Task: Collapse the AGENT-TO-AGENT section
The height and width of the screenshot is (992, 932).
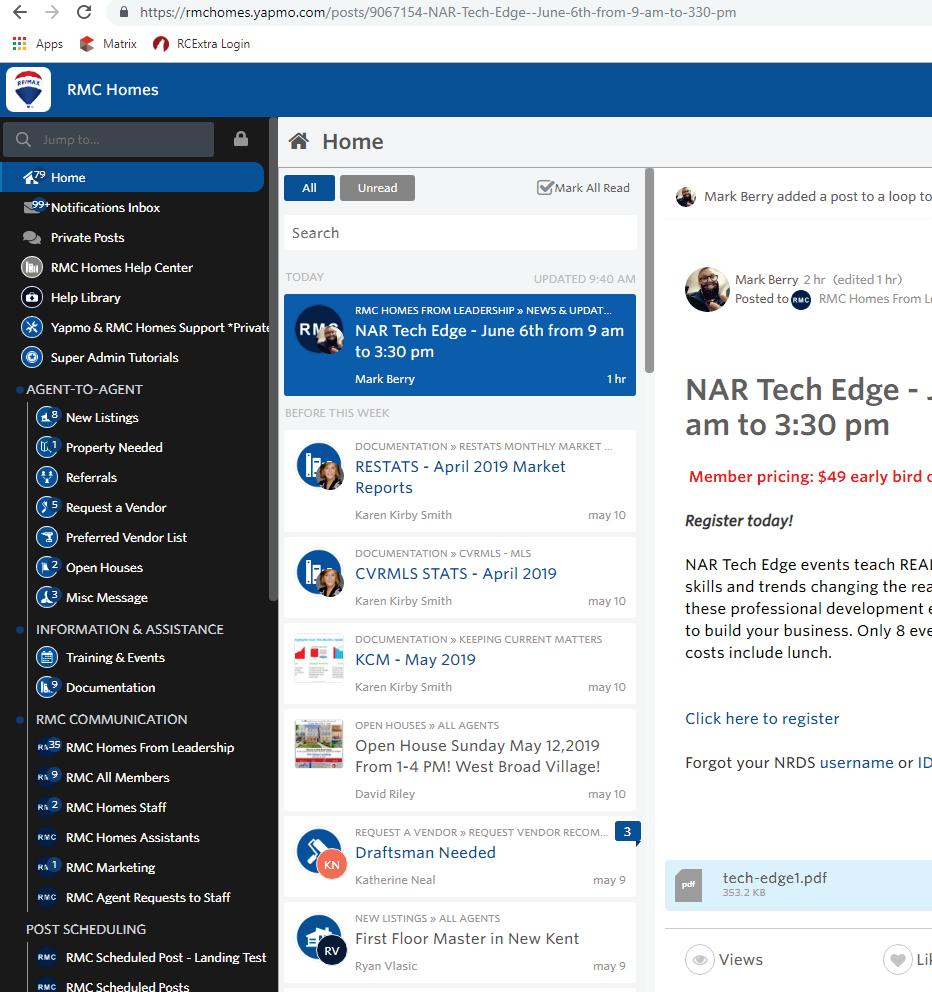Action: (x=84, y=389)
